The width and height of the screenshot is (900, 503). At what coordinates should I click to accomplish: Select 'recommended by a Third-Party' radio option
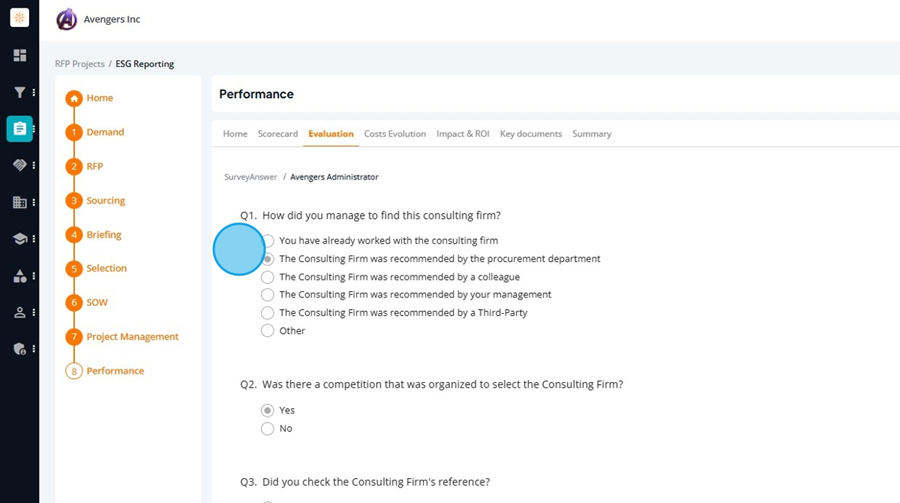[x=267, y=313]
